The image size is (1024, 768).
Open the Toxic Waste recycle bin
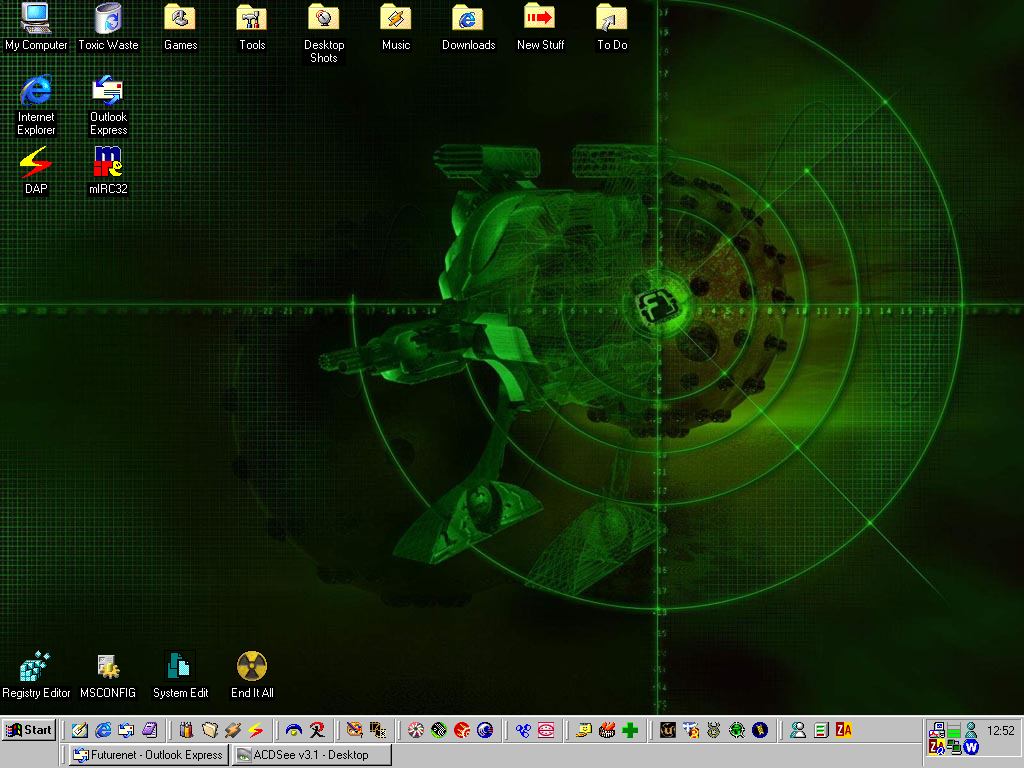point(108,20)
